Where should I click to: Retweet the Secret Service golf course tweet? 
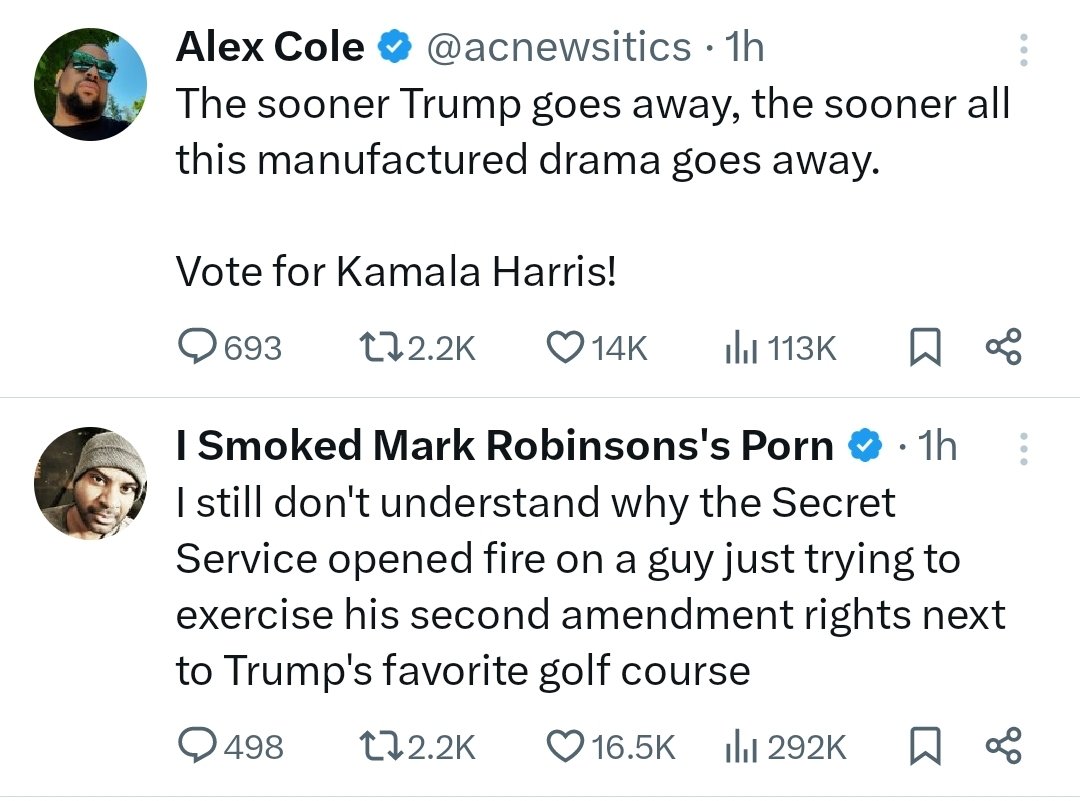point(381,746)
